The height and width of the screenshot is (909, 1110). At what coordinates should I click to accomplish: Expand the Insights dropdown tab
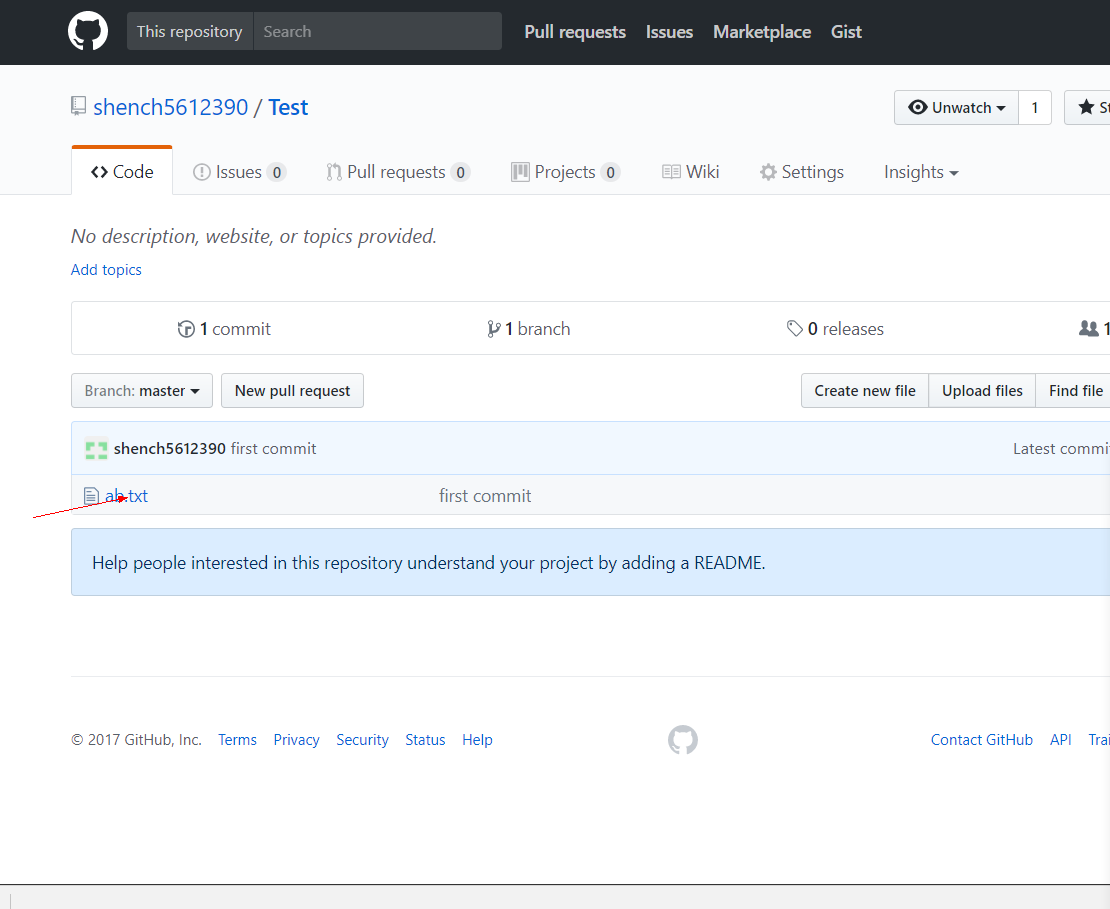pos(921,172)
